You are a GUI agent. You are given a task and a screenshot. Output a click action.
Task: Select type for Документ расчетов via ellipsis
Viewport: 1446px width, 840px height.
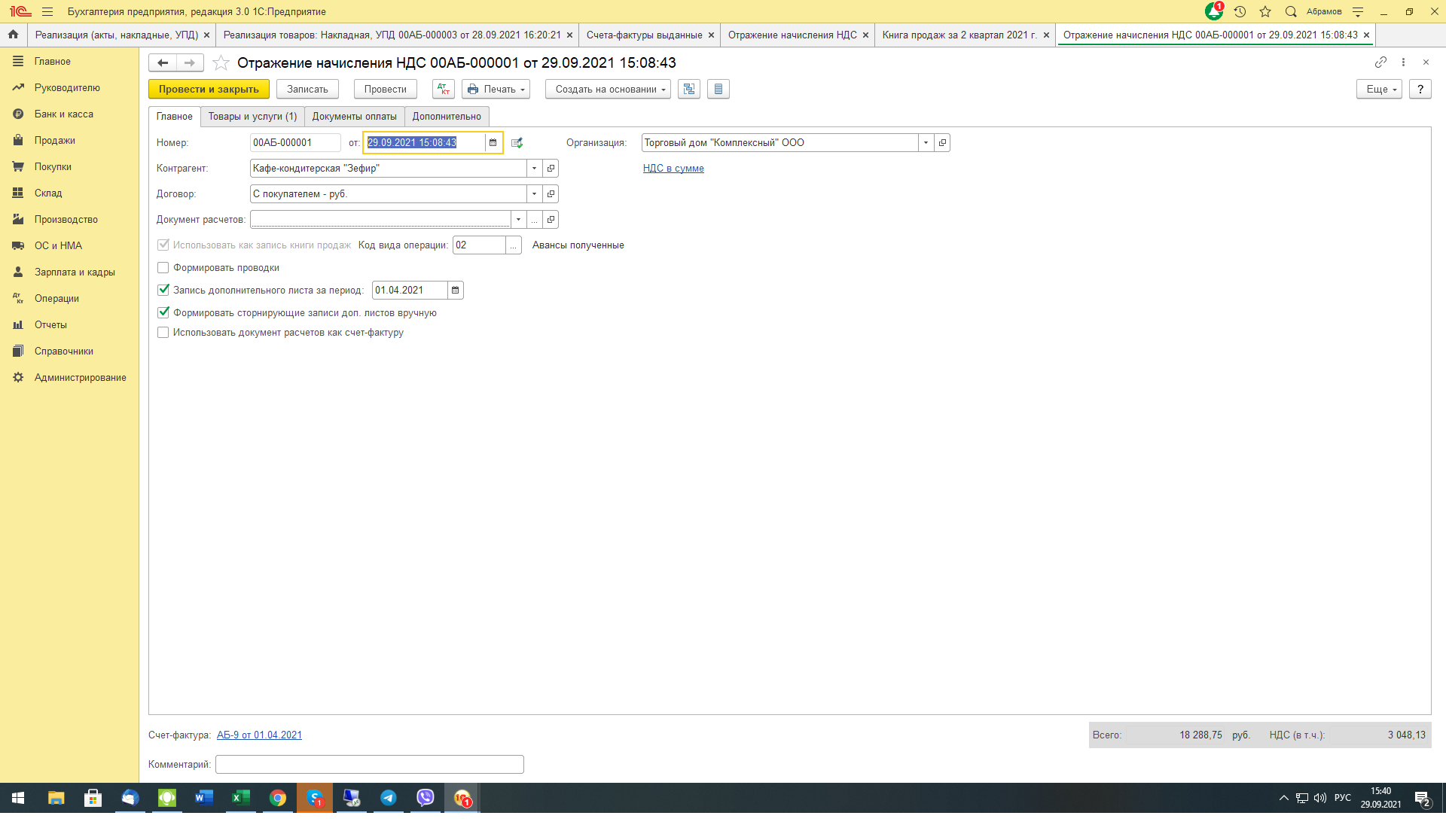tap(534, 219)
